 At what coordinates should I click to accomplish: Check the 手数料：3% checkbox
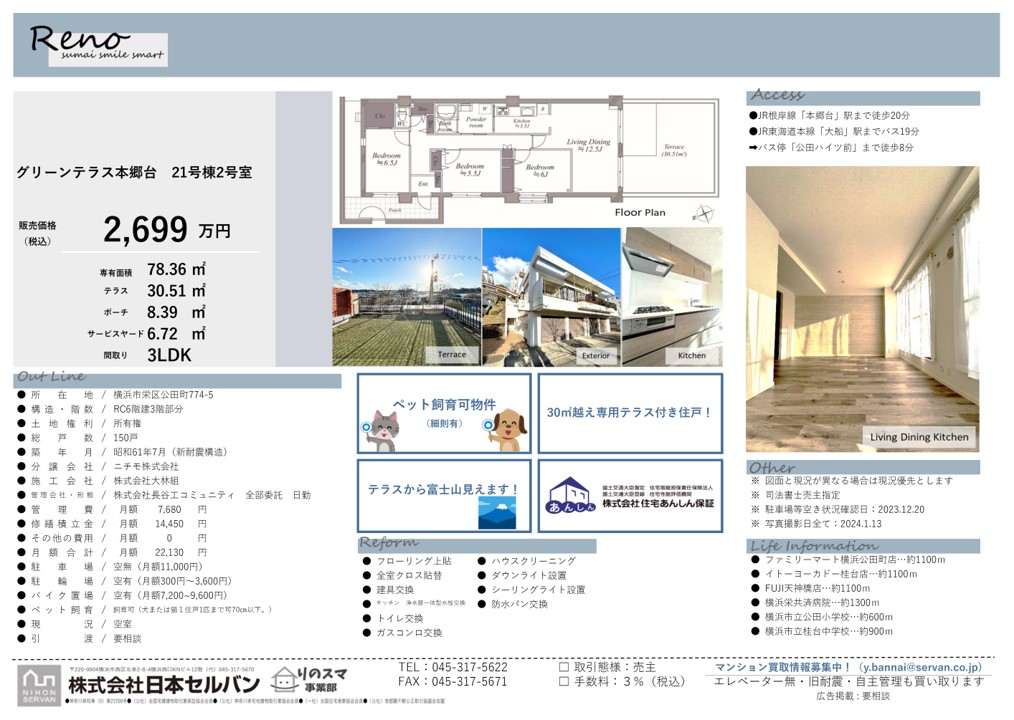click(x=564, y=682)
